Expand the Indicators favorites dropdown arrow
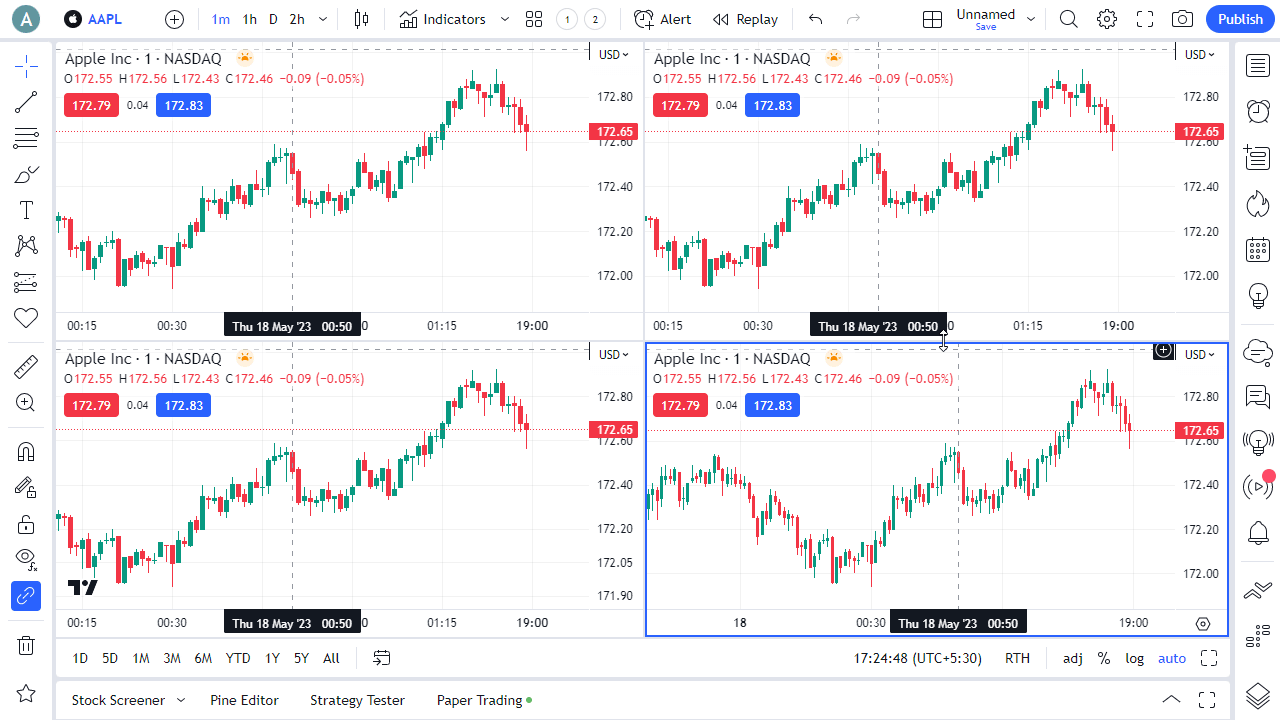Image resolution: width=1280 pixels, height=720 pixels. [505, 19]
